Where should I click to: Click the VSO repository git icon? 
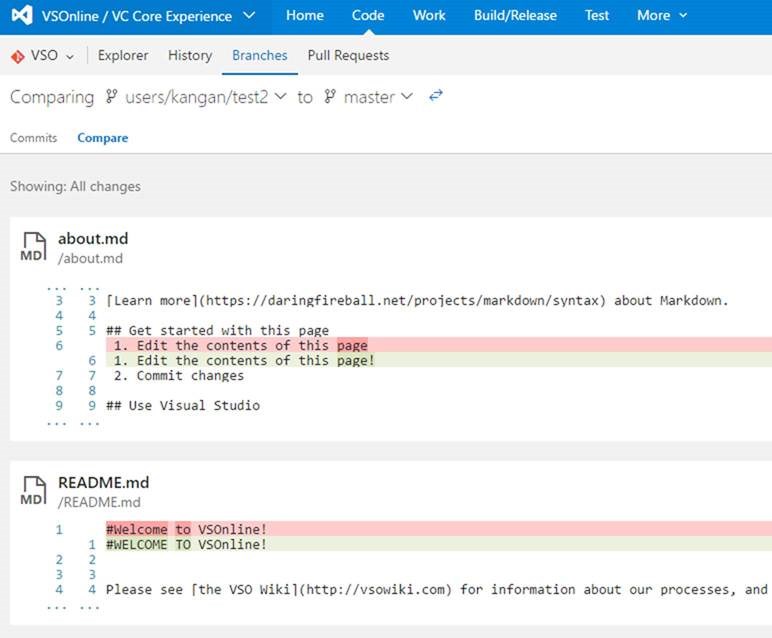tap(18, 57)
